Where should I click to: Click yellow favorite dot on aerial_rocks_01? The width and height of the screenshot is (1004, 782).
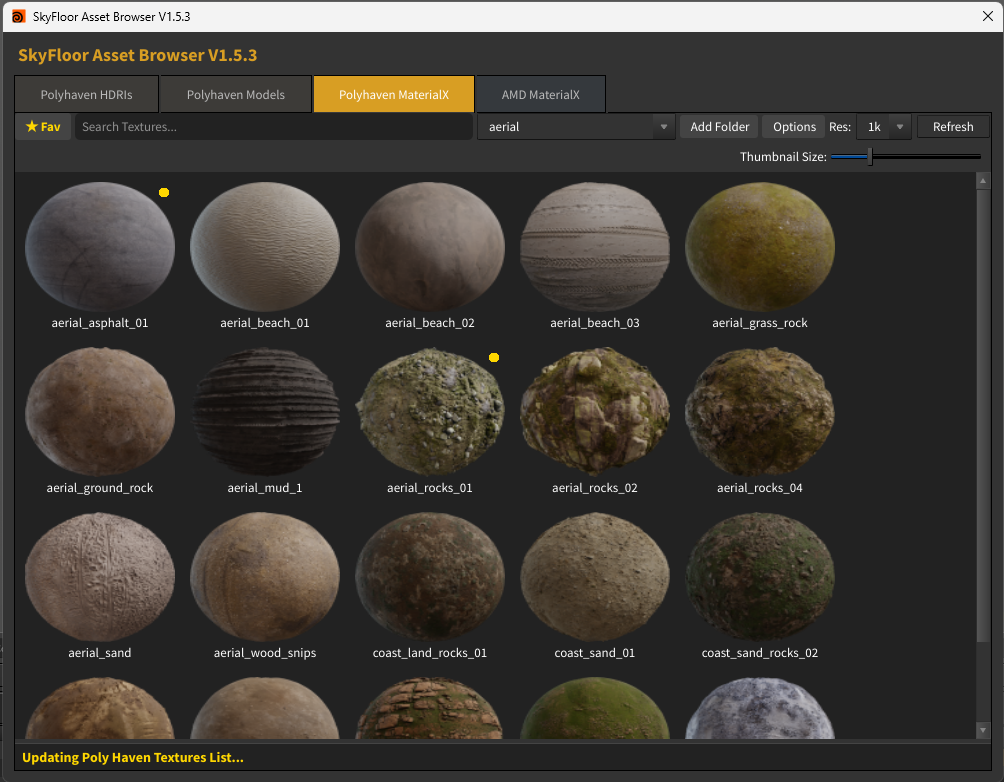tap(494, 357)
